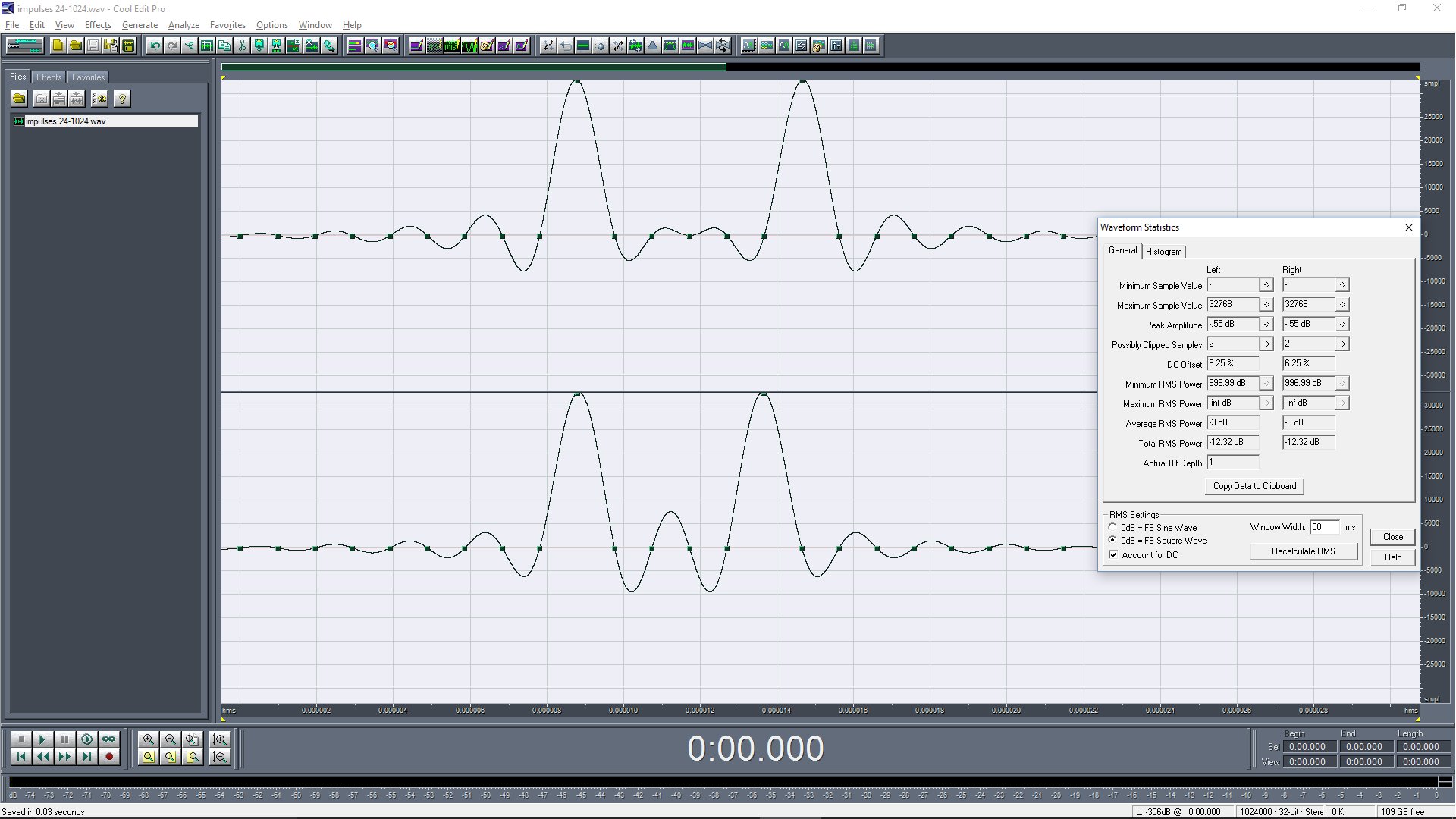The height and width of the screenshot is (819, 1456).
Task: Click the green display range bar
Action: [x=474, y=67]
